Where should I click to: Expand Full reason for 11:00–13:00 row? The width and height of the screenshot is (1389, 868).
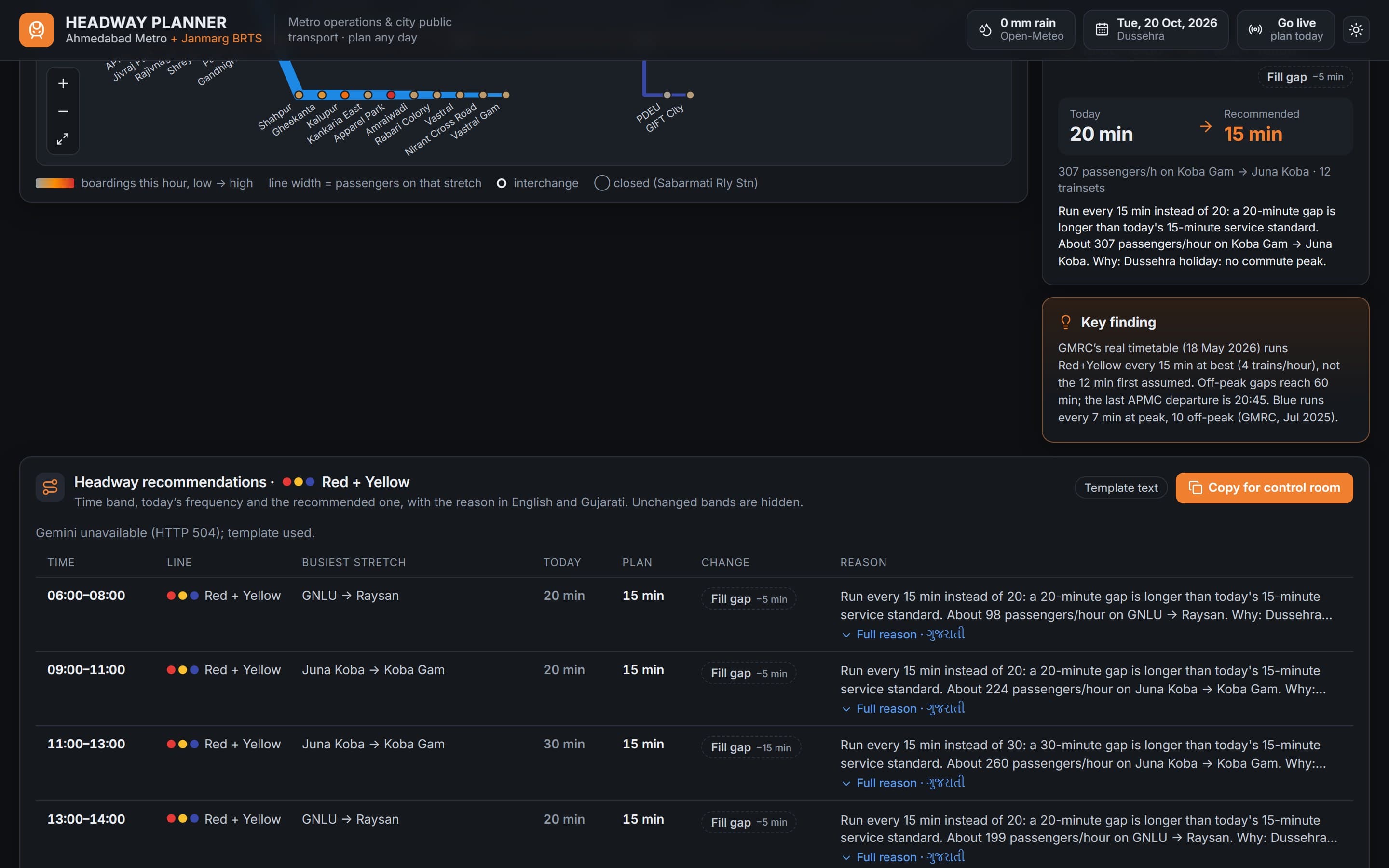tap(903, 783)
